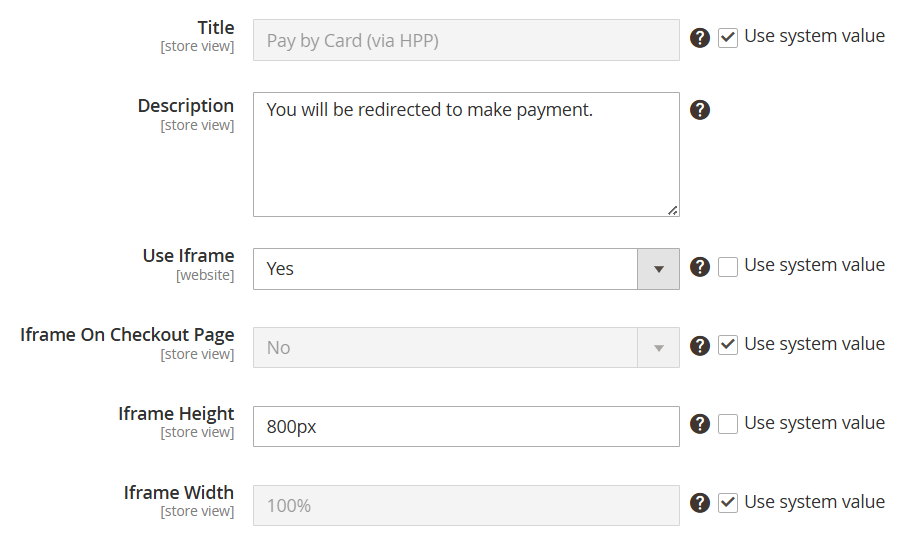Screen dimensions: 922x546
Task: Open the Use Iframe dropdown arrow
Action: click(659, 269)
